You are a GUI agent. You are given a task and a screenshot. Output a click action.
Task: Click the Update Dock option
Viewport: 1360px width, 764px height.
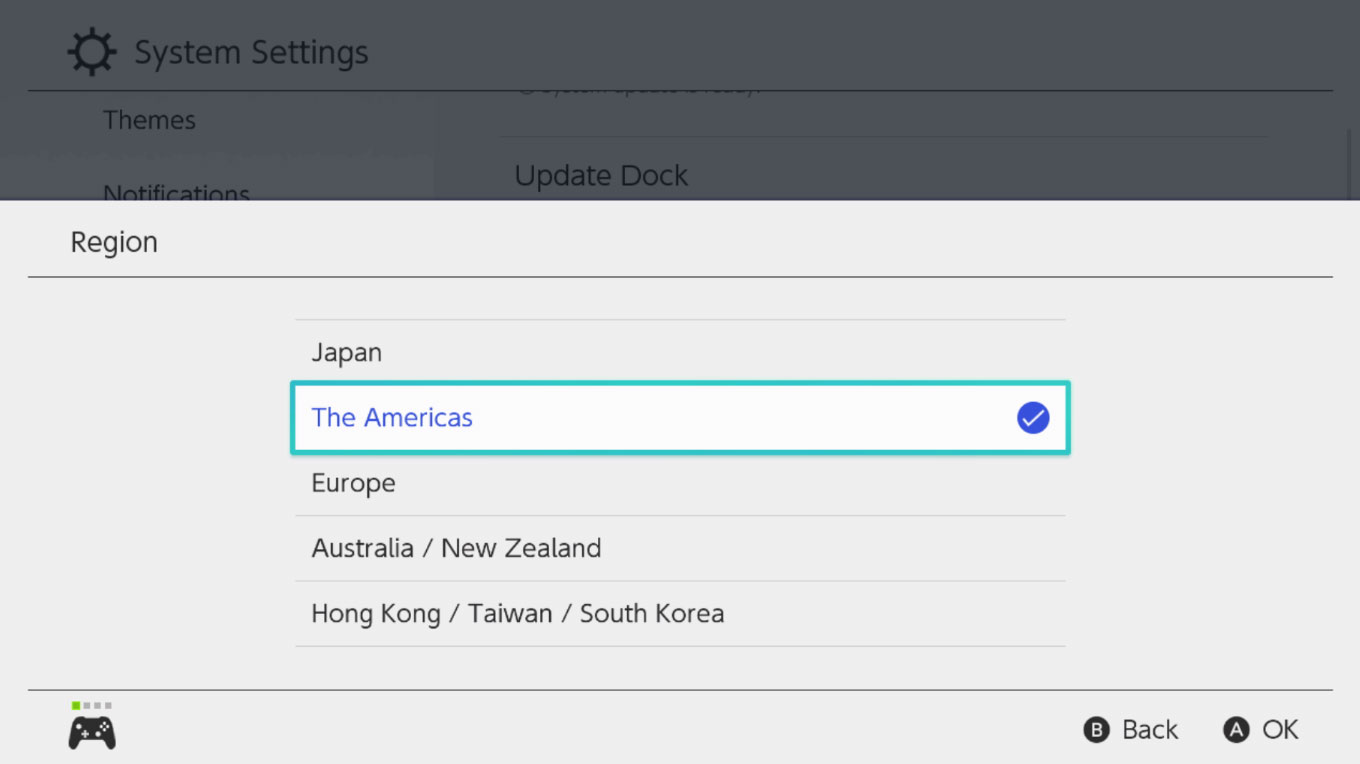601,175
